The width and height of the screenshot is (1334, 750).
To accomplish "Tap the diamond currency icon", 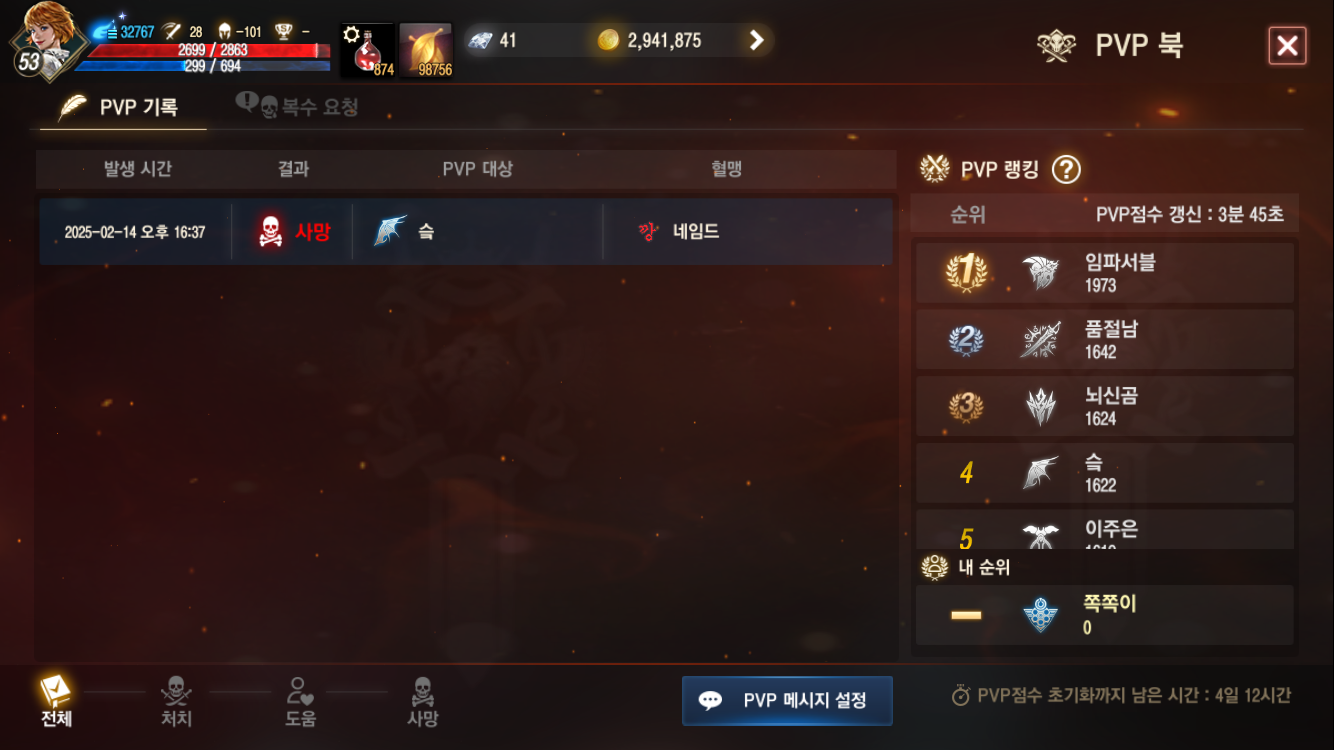I will coord(481,41).
